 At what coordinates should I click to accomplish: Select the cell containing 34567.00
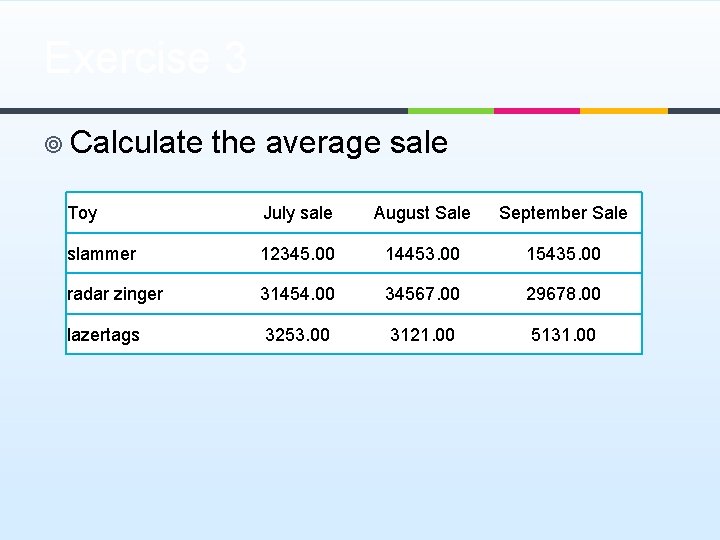(422, 294)
